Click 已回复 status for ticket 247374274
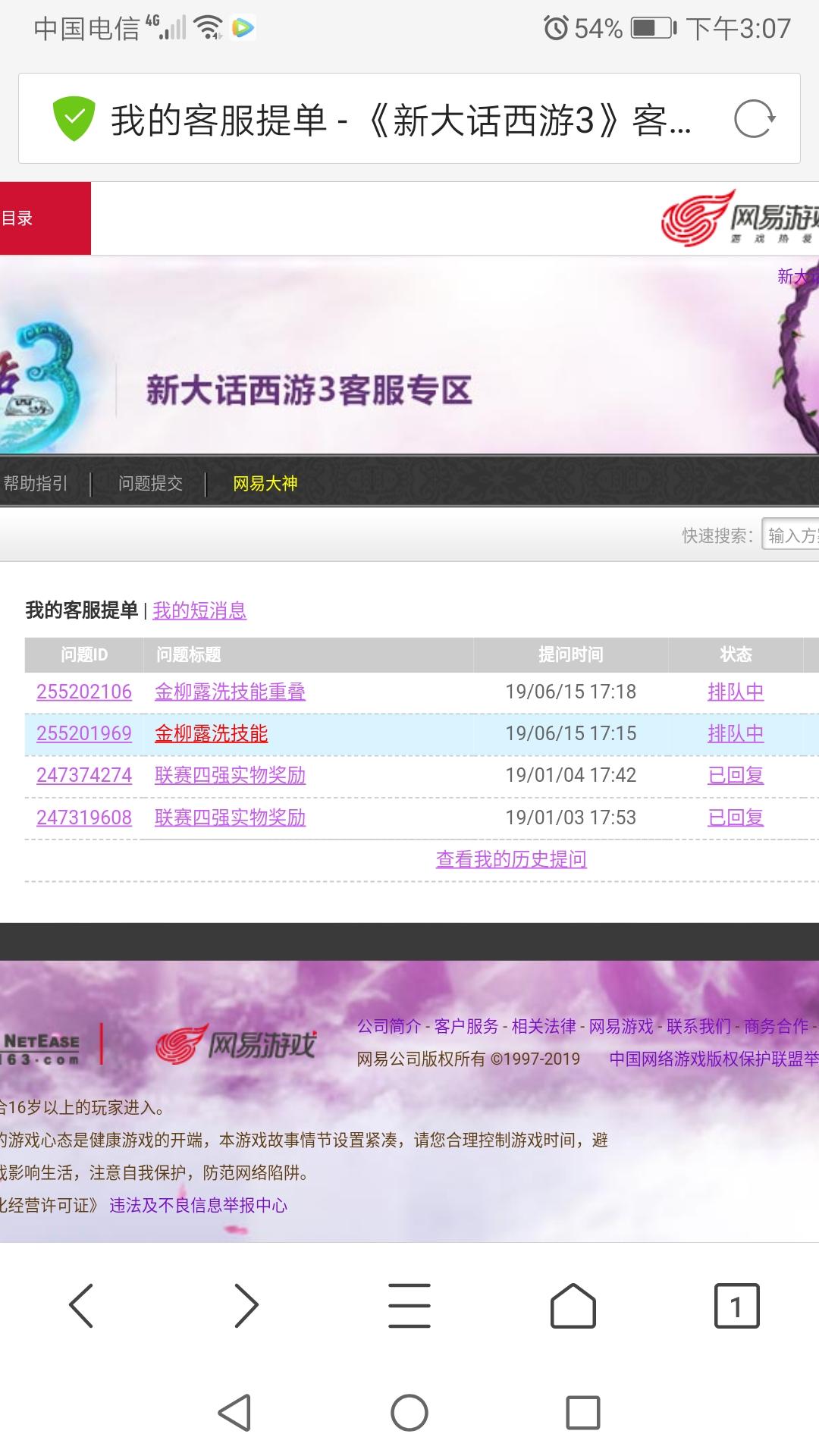Screen dimensions: 819x1456 tap(735, 775)
